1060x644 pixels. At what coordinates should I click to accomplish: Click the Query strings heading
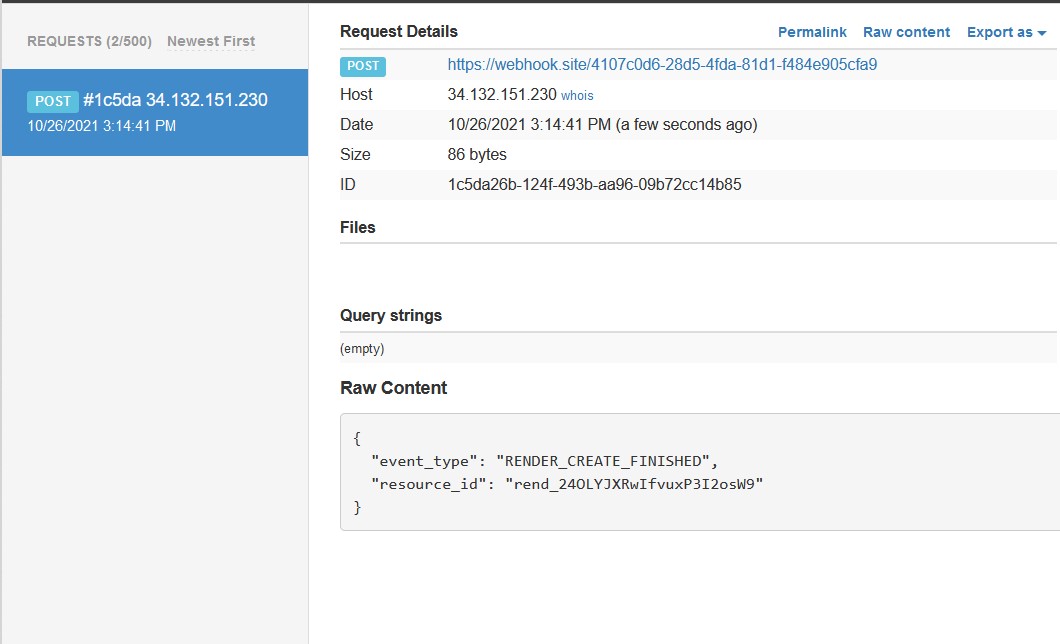[x=391, y=316]
